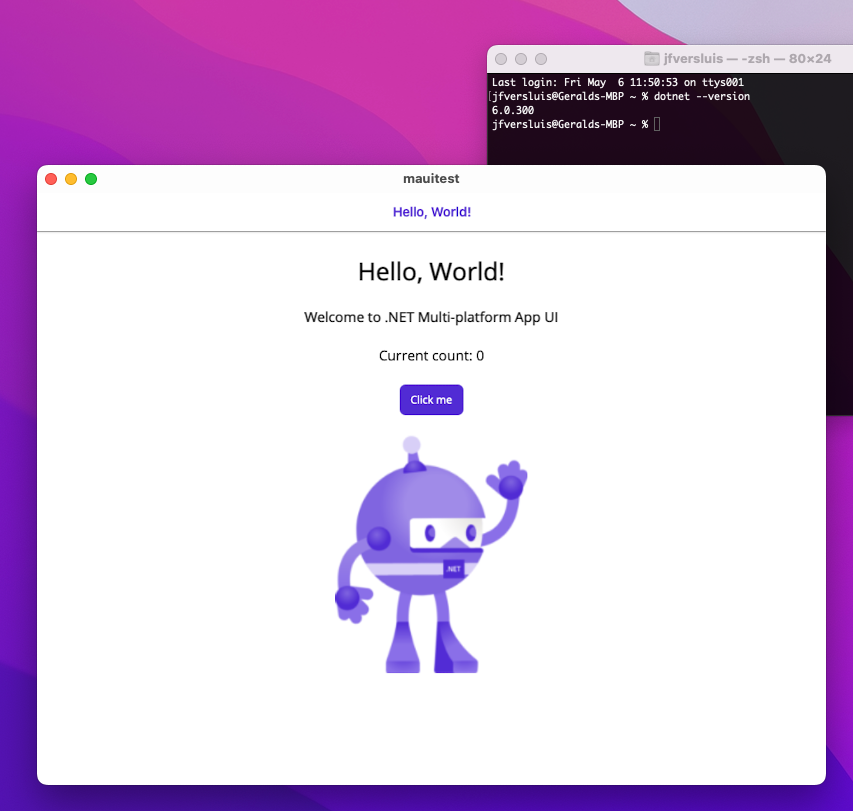Select the 'mauitest' window title text
Viewport: 853px width, 811px height.
pyautogui.click(x=431, y=179)
